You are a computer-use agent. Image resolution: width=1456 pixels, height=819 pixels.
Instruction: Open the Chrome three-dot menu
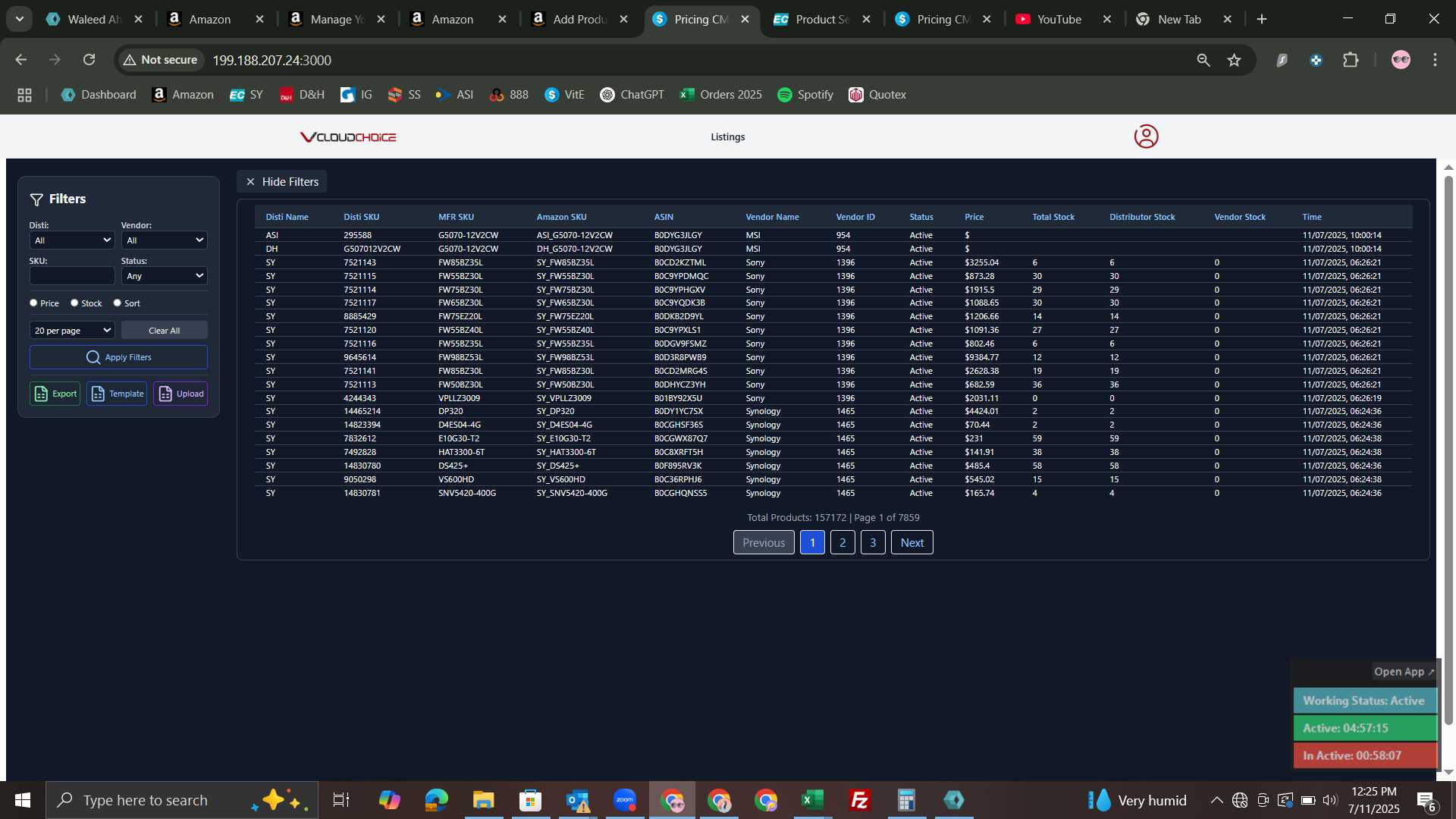point(1435,60)
